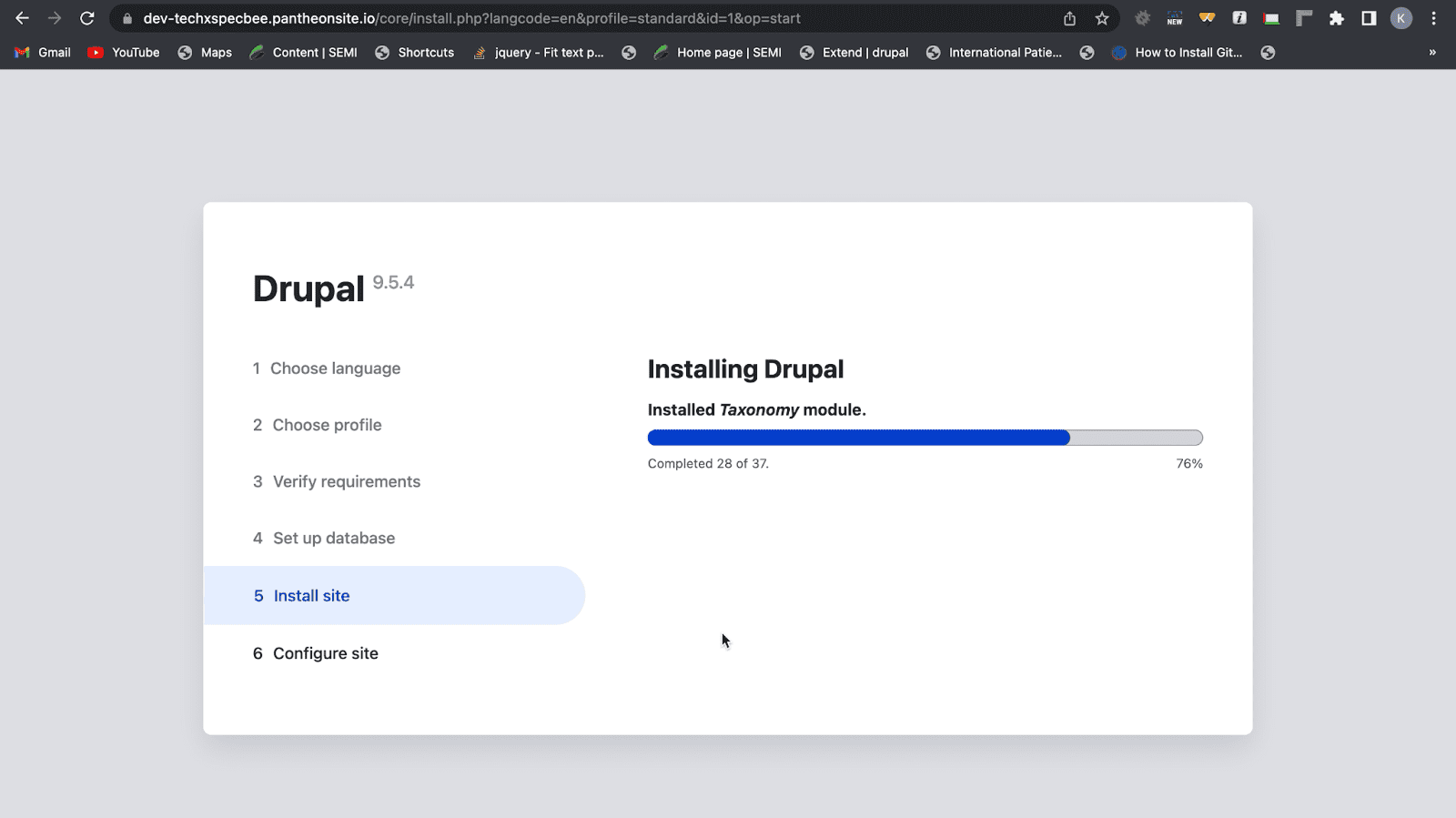
Task: Click the unnamed globe bookmark after jquery
Action: pyautogui.click(x=629, y=53)
